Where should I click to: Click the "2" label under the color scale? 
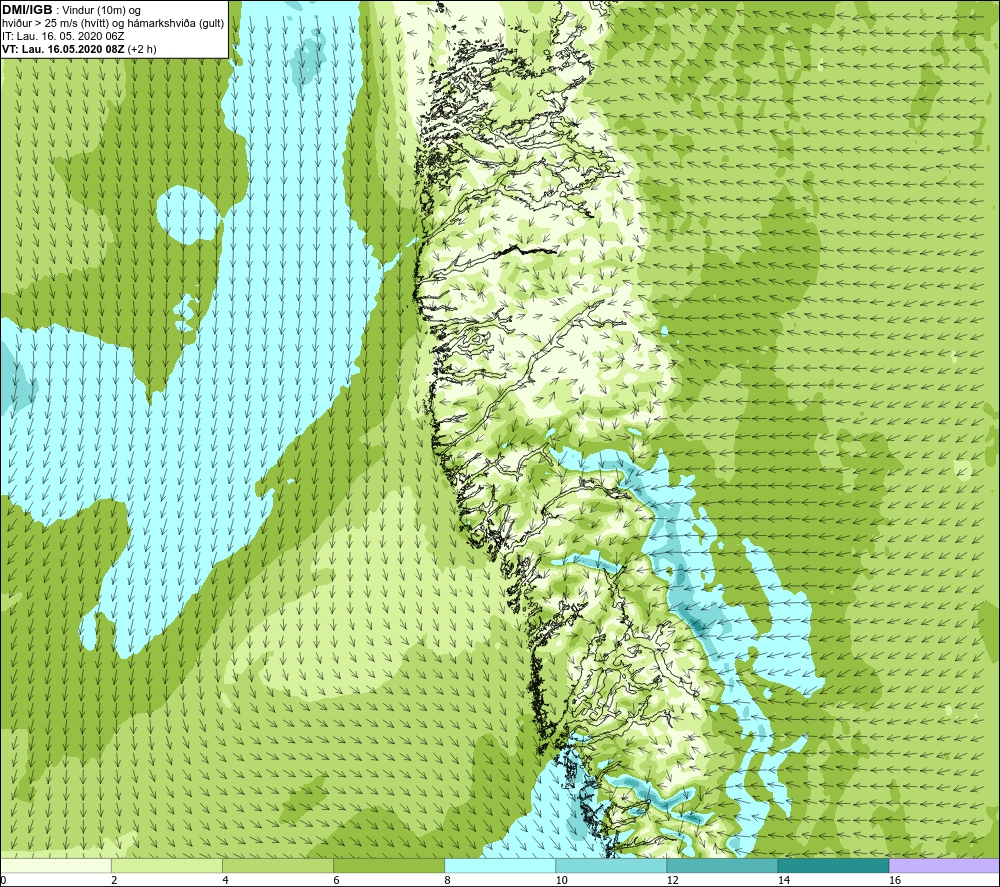click(x=114, y=881)
